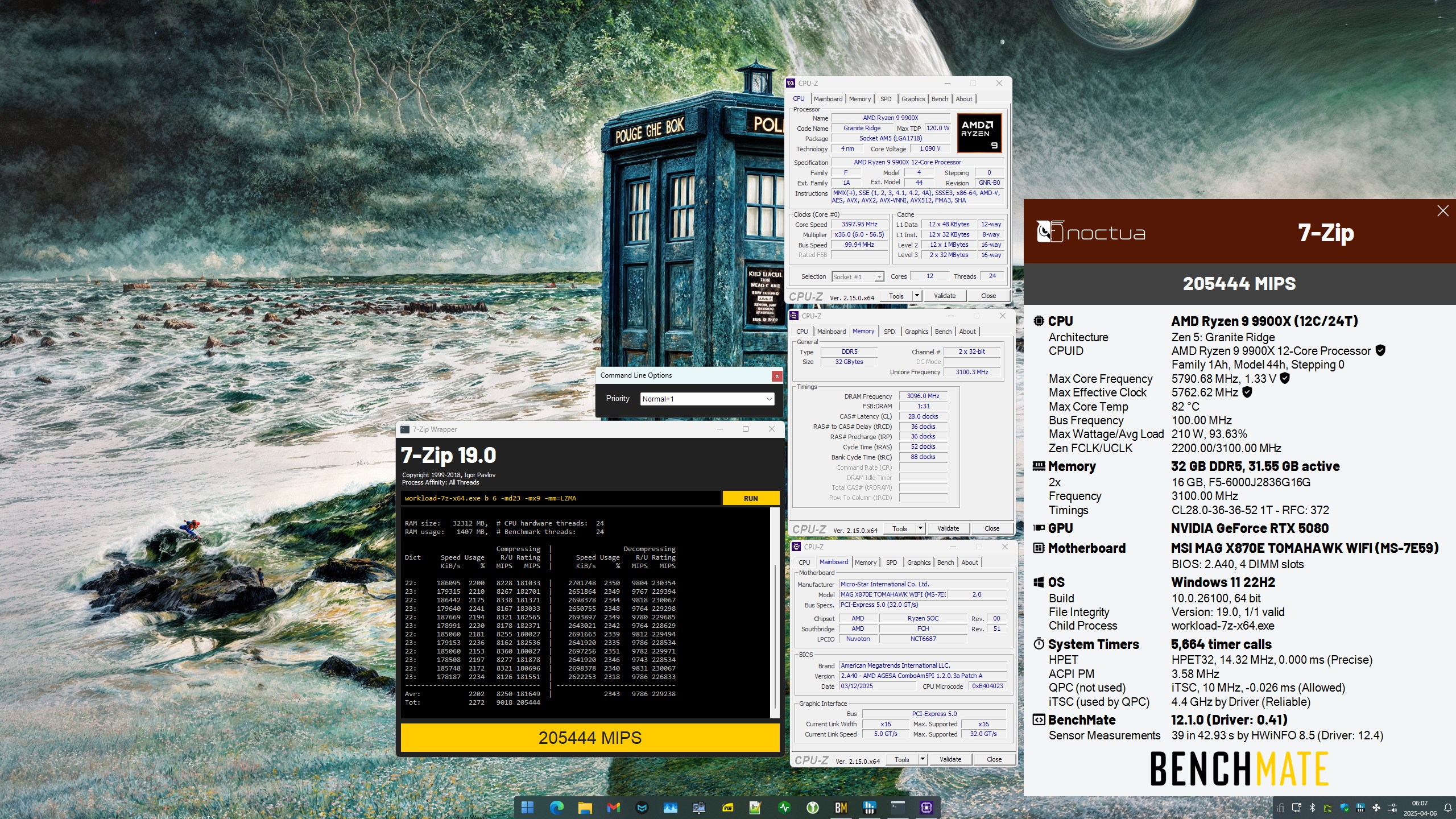Click the Close button in the top CPU-Z window
Image resolution: width=1456 pixels, height=819 pixels.
[988, 296]
